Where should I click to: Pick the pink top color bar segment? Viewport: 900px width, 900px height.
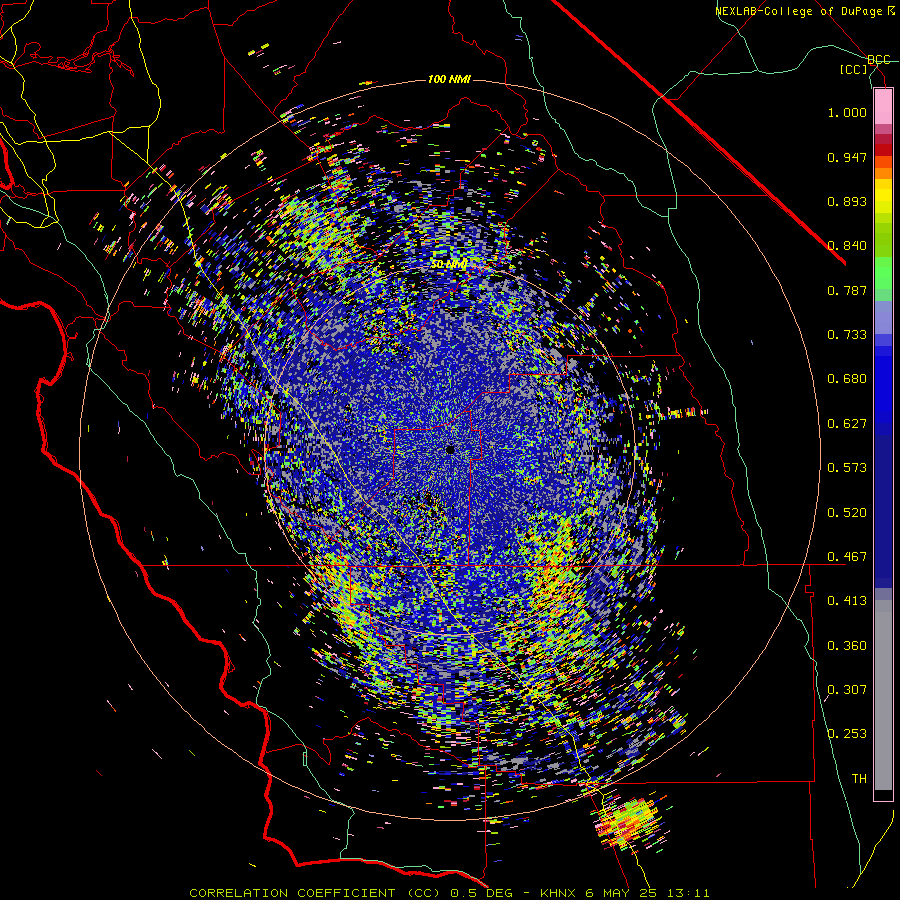(x=883, y=106)
